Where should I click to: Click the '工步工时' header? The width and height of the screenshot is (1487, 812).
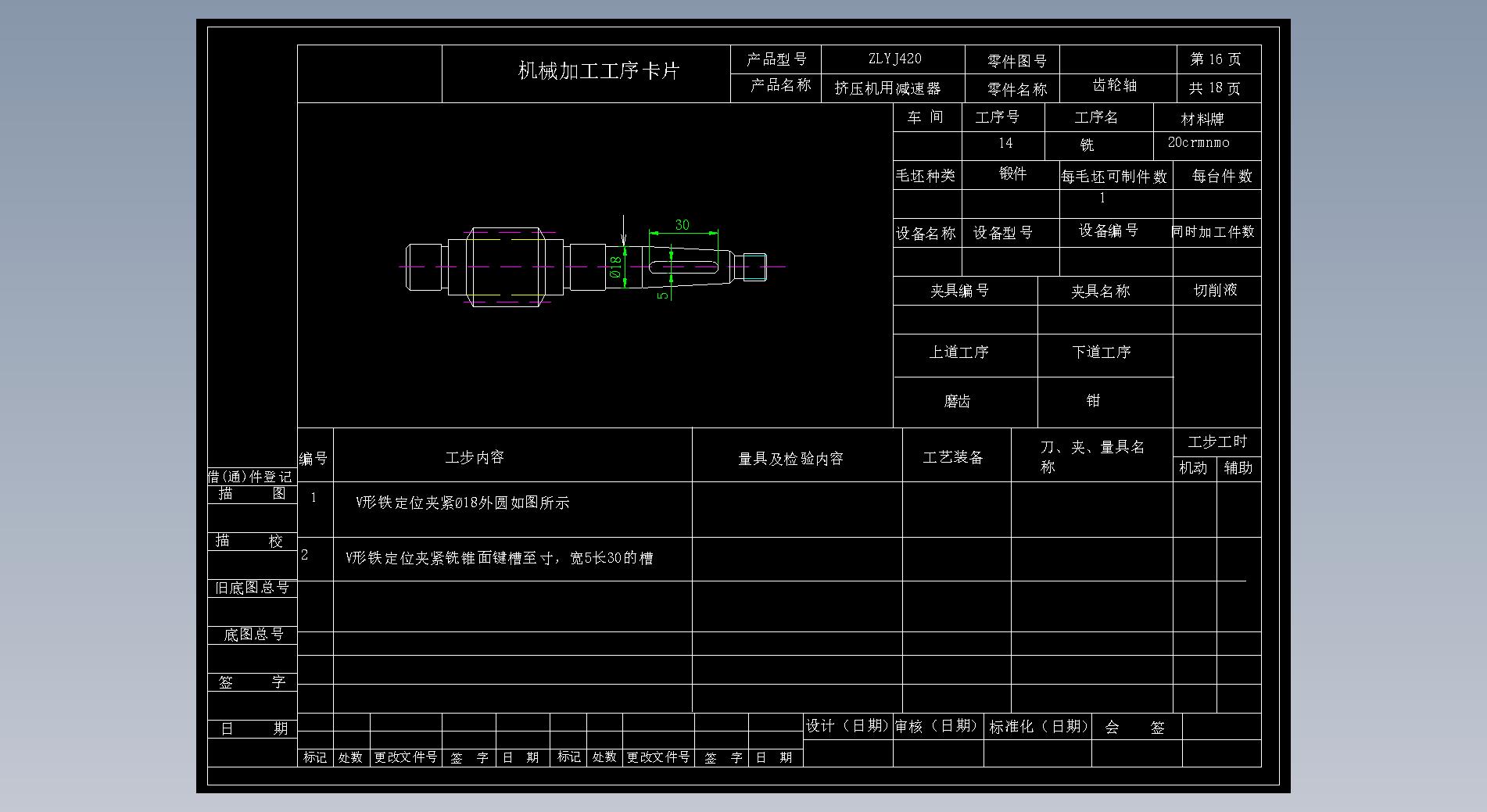[x=1216, y=442]
